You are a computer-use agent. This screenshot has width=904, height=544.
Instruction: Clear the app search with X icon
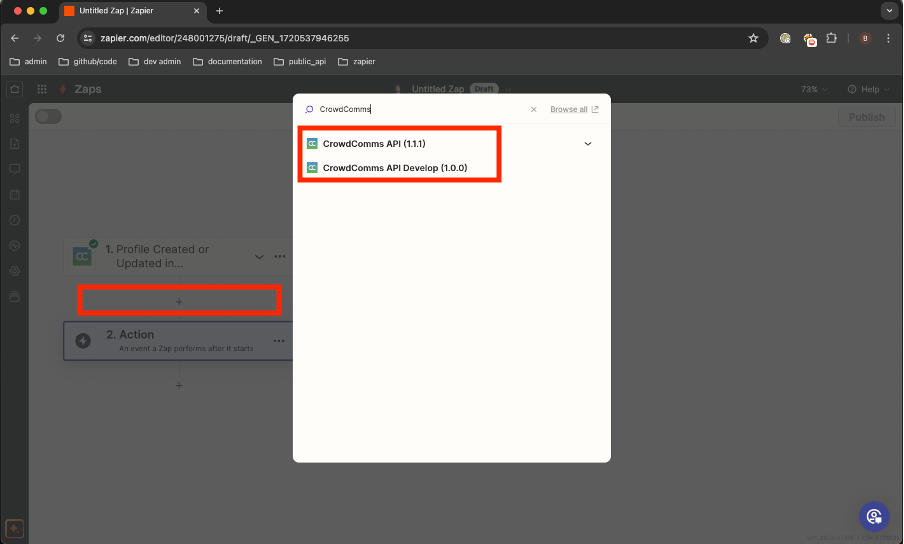click(533, 110)
